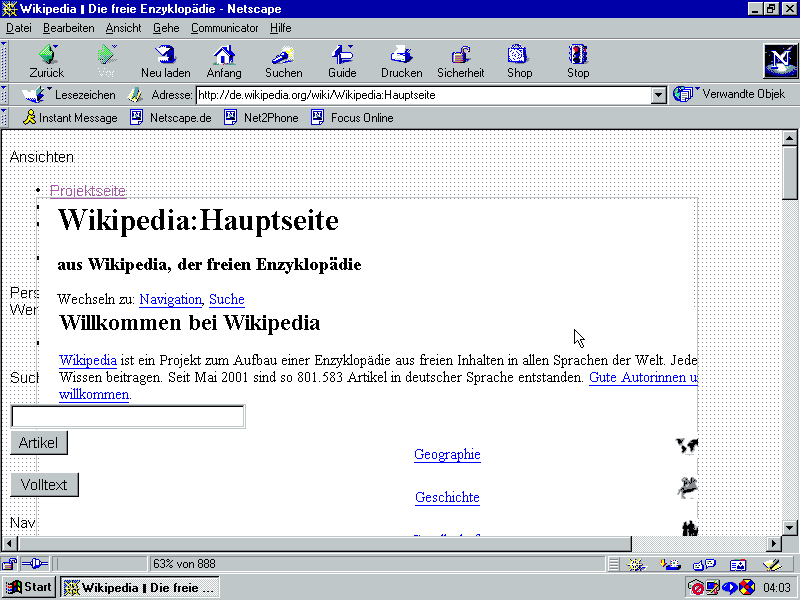The image size is (800, 600).
Task: Collapse the navigation toolbar handle
Action: coord(5,61)
